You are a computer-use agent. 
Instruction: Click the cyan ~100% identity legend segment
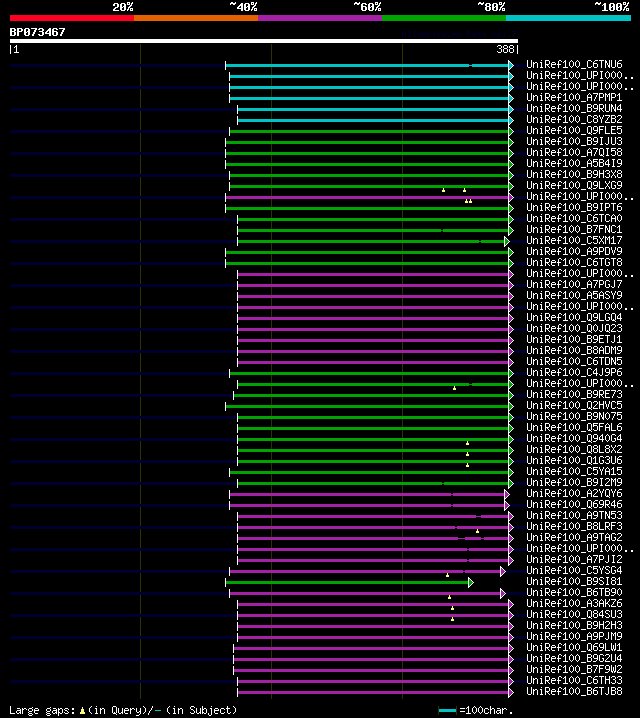click(x=568, y=18)
